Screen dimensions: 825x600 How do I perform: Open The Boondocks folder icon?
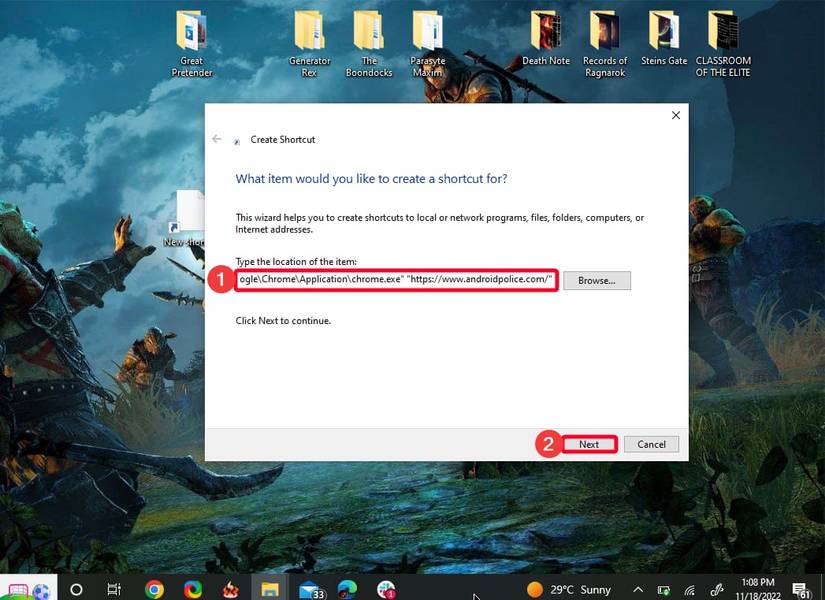[x=368, y=31]
